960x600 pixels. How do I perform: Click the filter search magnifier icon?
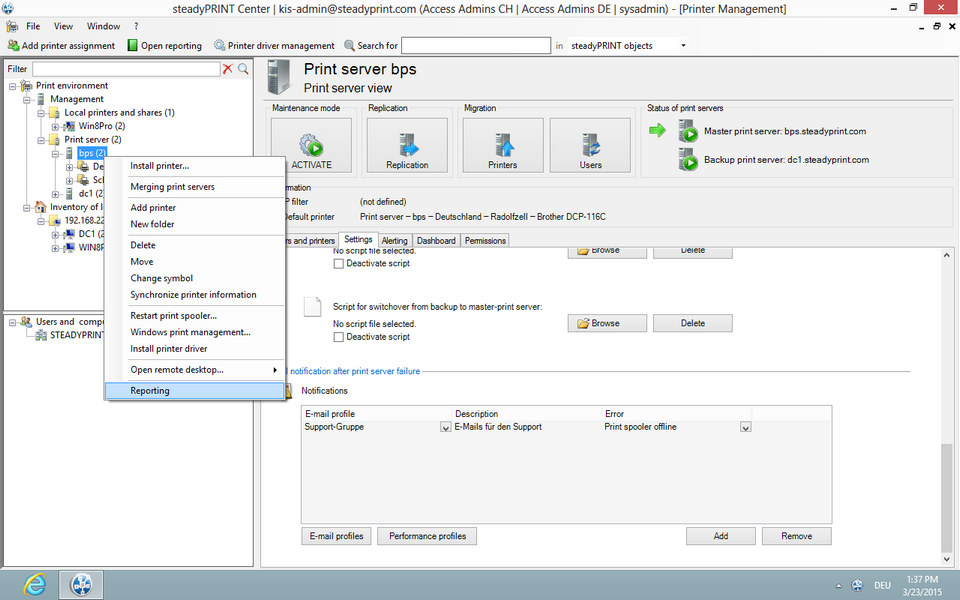(243, 69)
